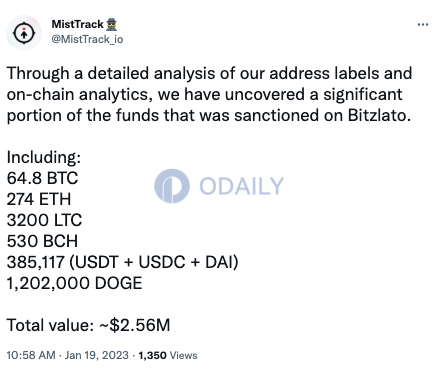Click the word Including: in the tweet
The height and width of the screenshot is (373, 439).
click(x=44, y=157)
